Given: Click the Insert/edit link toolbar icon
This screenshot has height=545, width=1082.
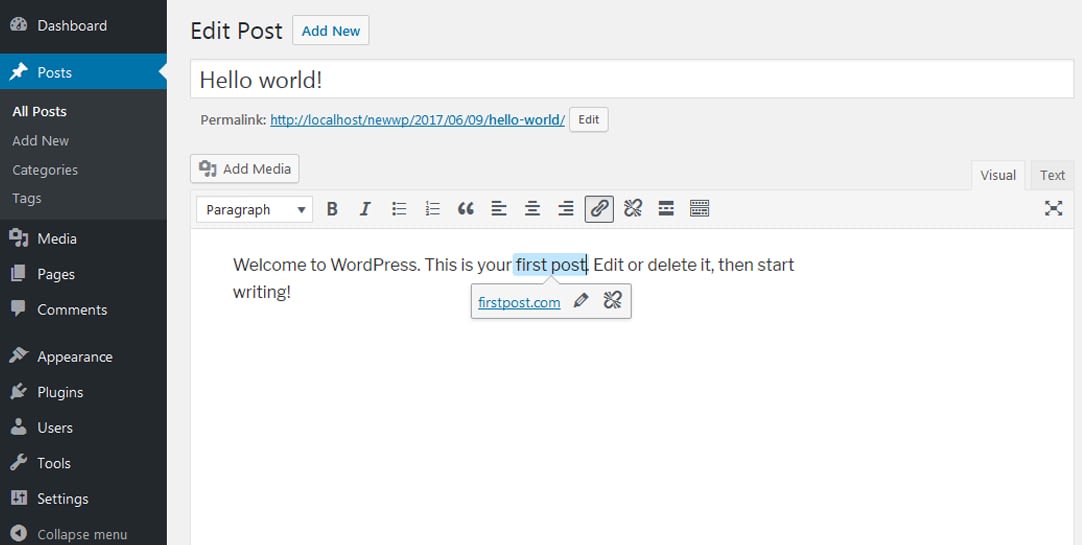Looking at the screenshot, I should [x=599, y=209].
